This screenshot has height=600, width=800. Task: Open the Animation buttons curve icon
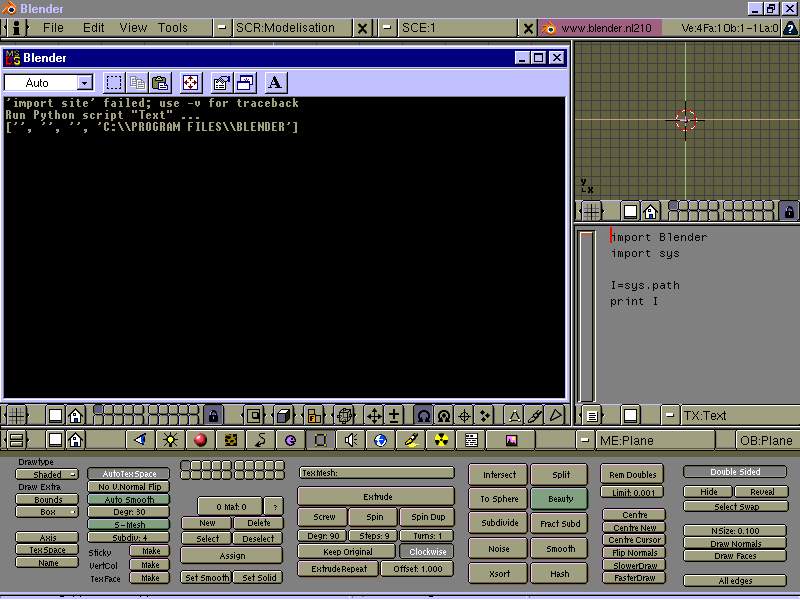(x=260, y=440)
